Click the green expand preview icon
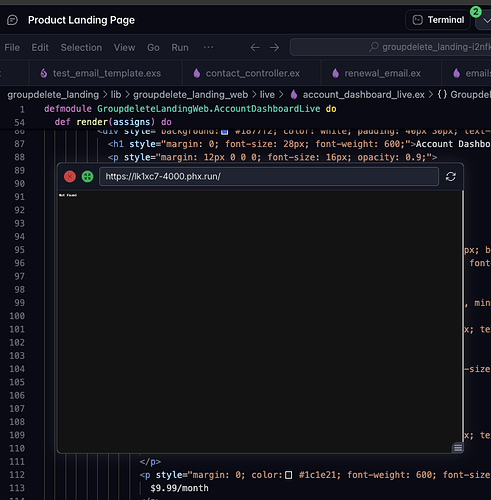This screenshot has height=500, width=491. coord(87,177)
